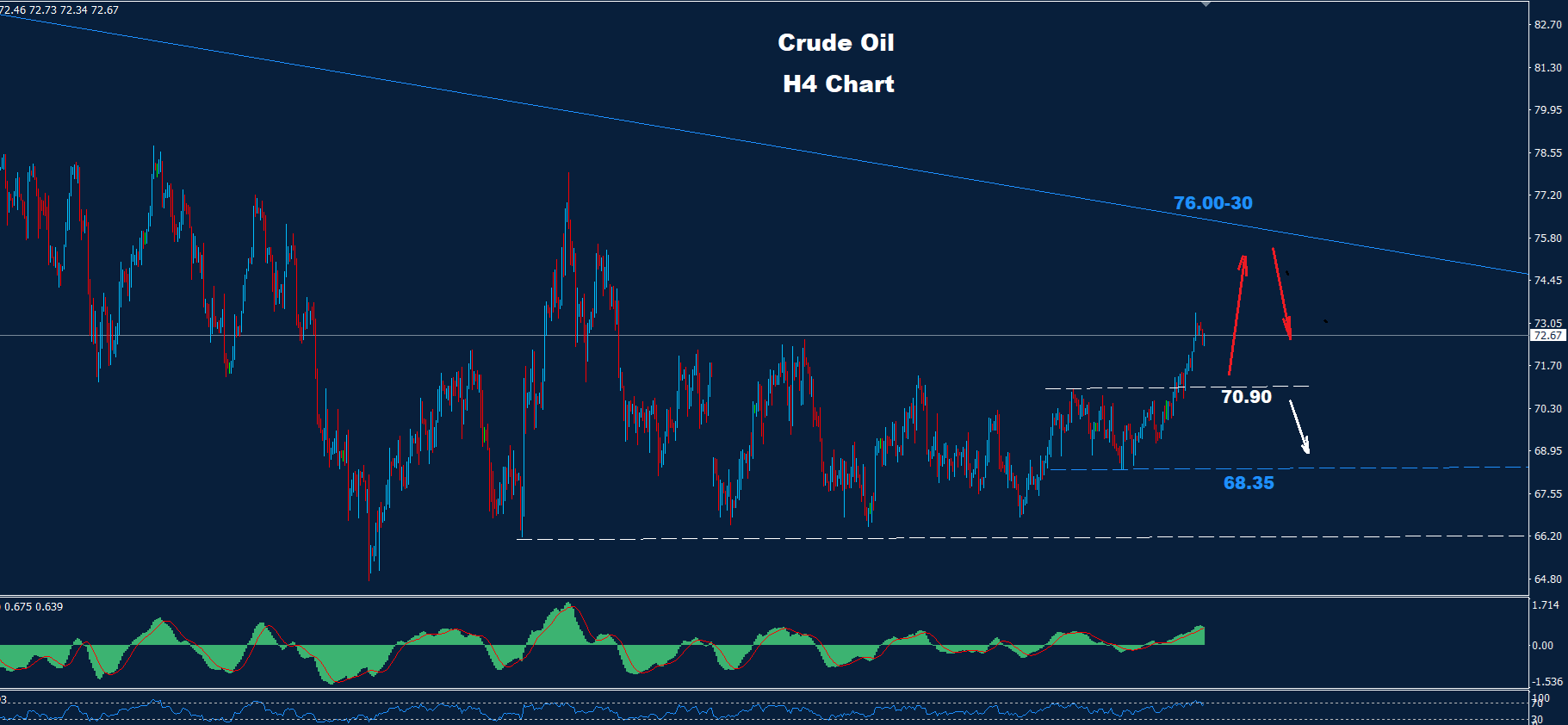Select the 1.714 MACD scale label
The image size is (1568, 725).
1545,605
